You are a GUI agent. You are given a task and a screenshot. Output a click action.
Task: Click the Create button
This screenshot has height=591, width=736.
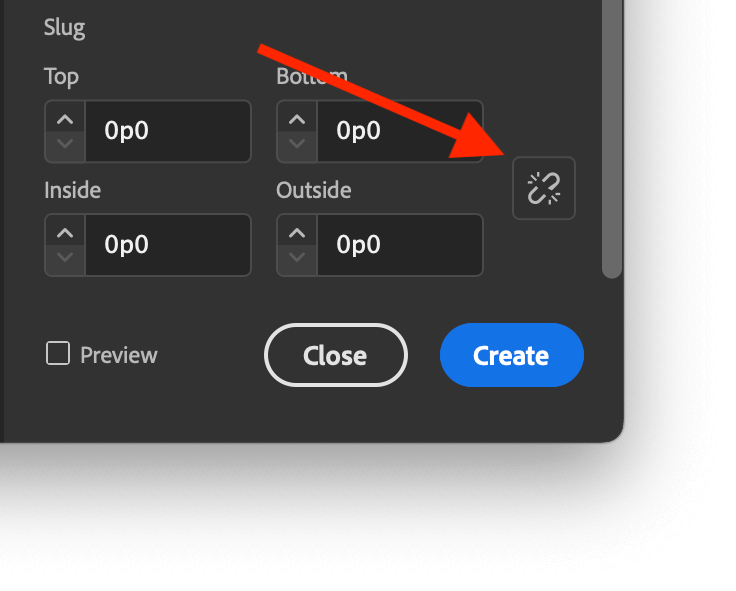tap(512, 355)
